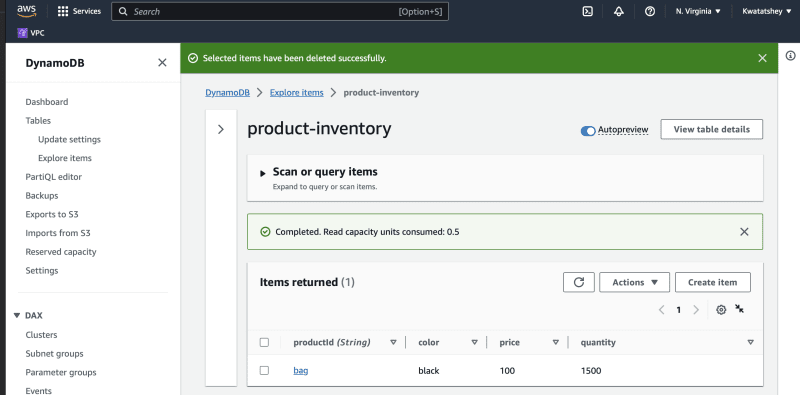Open the notifications bell icon
Image resolution: width=800 pixels, height=395 pixels.
(x=619, y=11)
